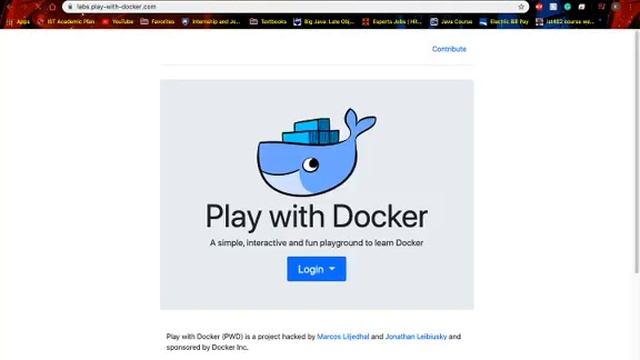Image resolution: width=640 pixels, height=360 pixels.
Task: Click the Docker whale logo
Action: (x=316, y=152)
